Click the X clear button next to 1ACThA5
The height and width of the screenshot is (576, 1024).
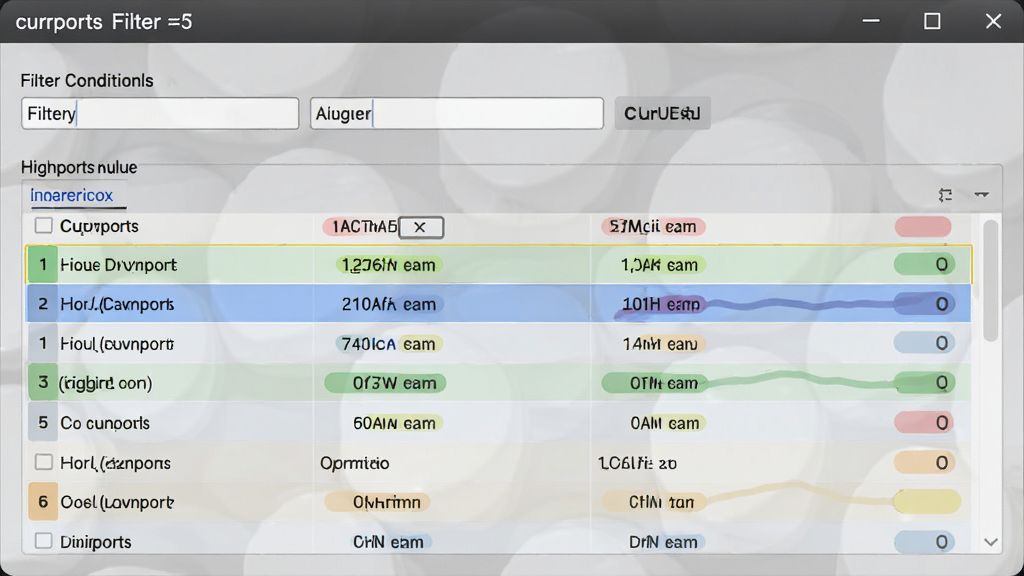(x=421, y=227)
